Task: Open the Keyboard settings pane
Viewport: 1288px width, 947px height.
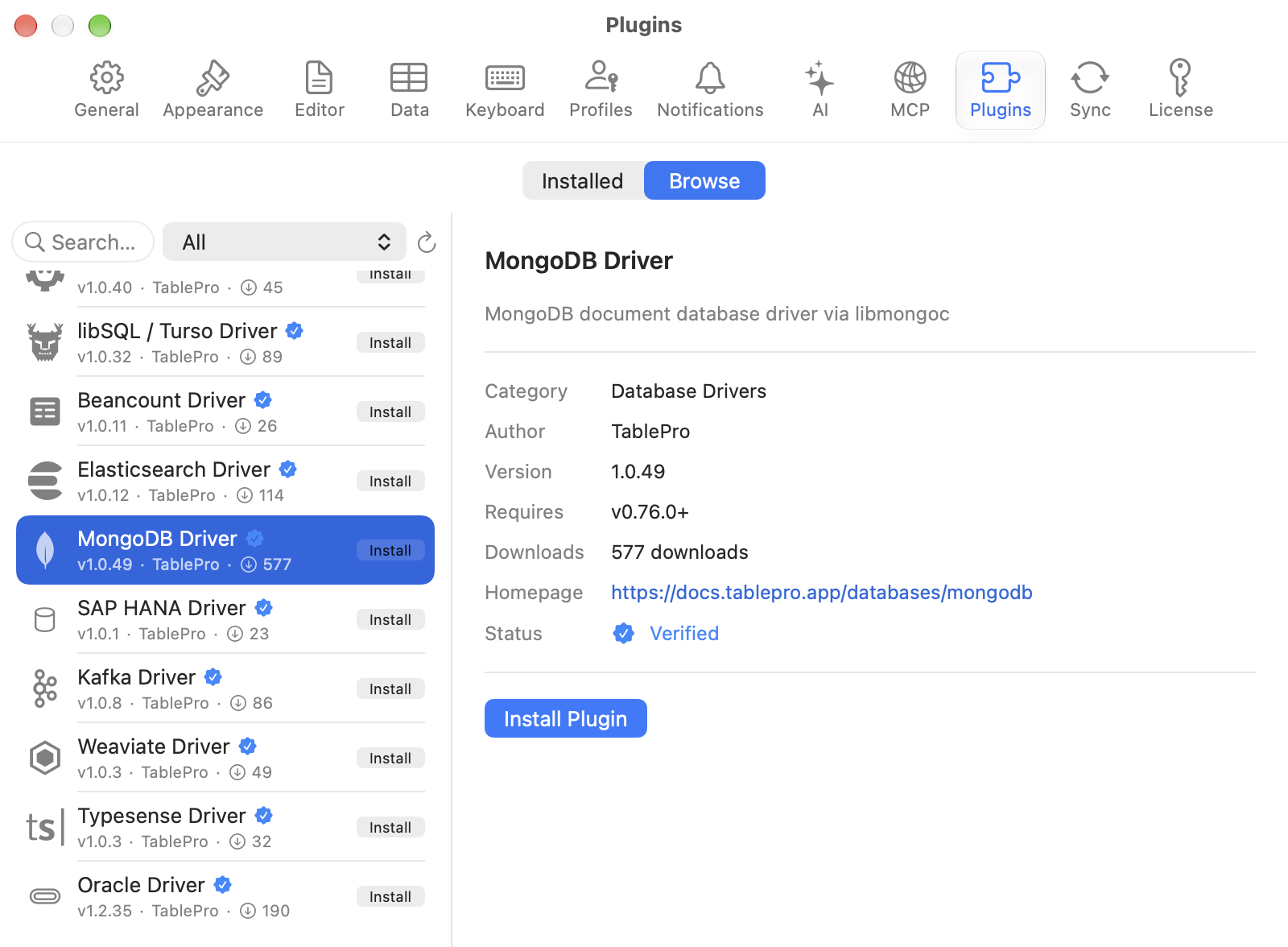Action: point(505,90)
